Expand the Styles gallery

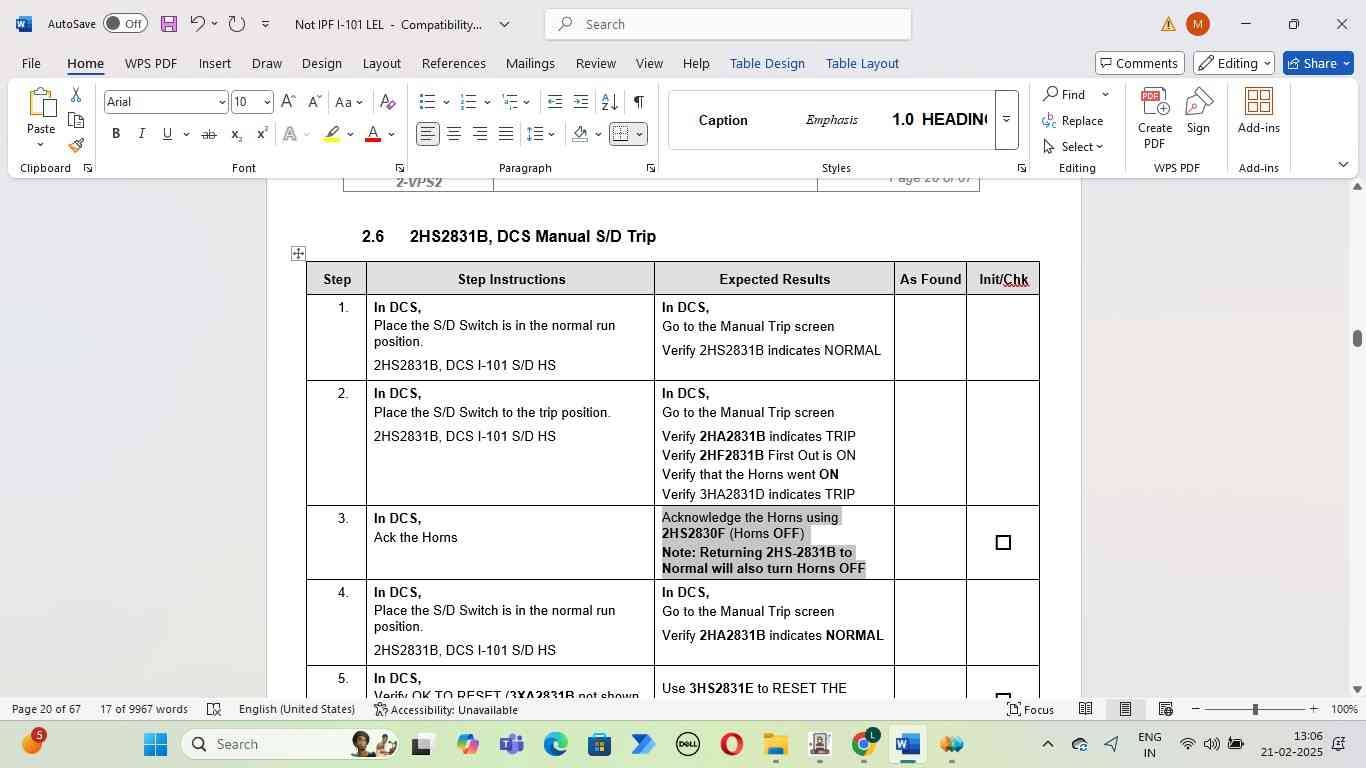coord(1006,120)
